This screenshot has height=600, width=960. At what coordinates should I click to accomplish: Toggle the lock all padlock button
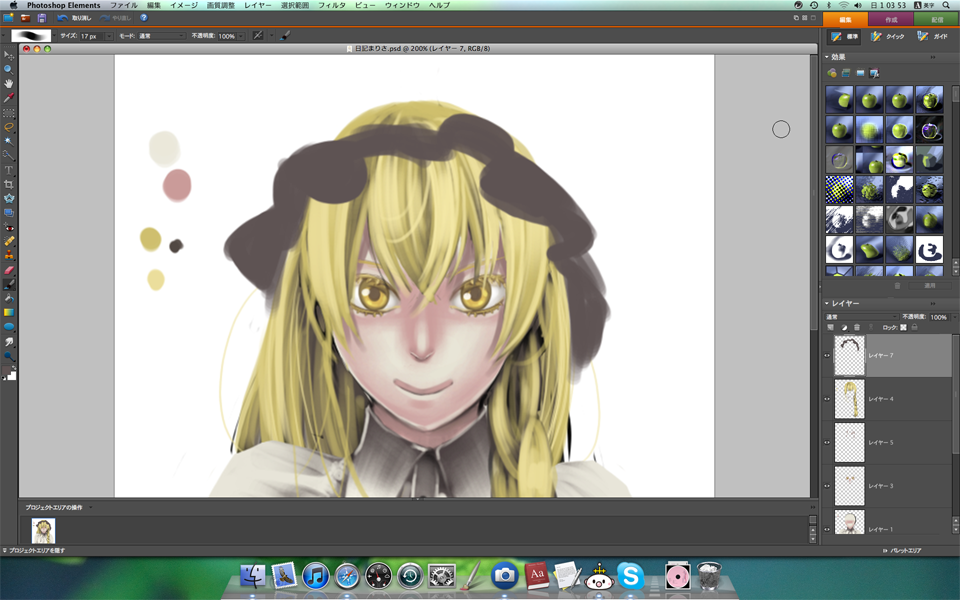(915, 328)
